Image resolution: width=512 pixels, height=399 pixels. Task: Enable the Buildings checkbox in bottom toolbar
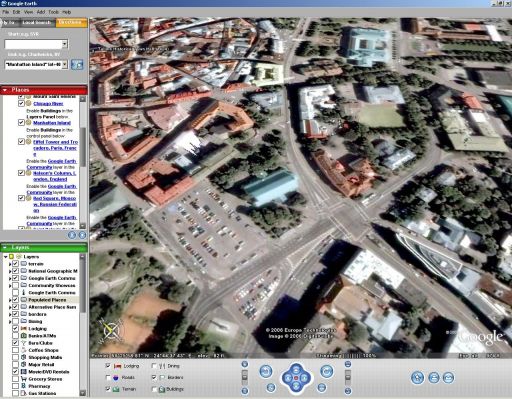click(154, 389)
